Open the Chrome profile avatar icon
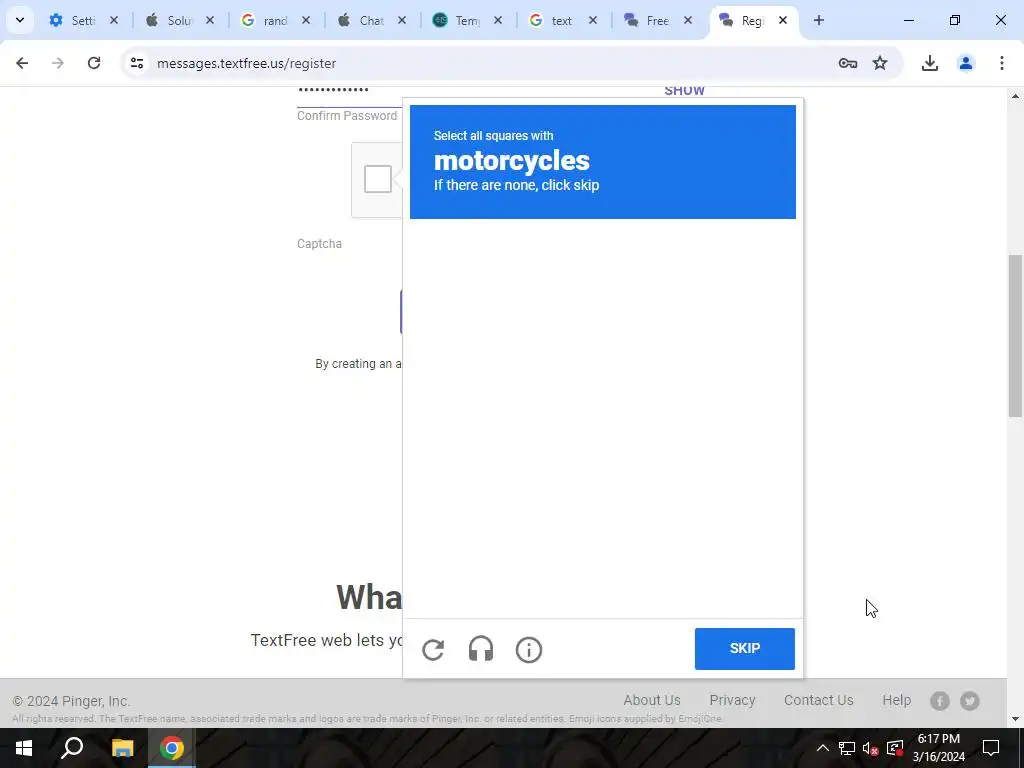 tap(966, 63)
